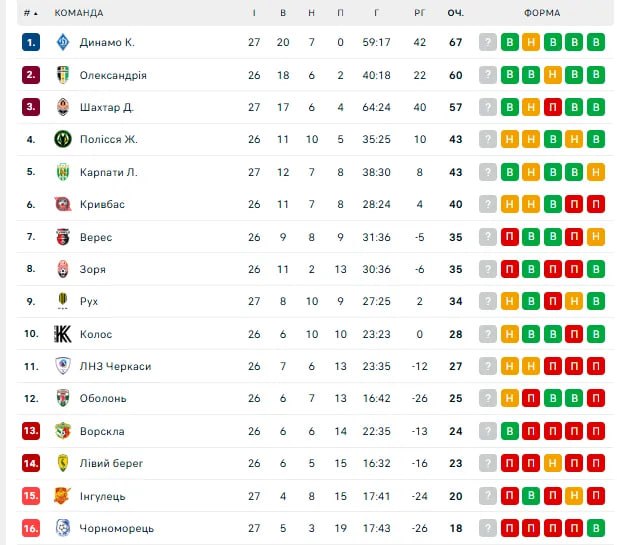Click the Kryvbas team crest

tap(63, 205)
